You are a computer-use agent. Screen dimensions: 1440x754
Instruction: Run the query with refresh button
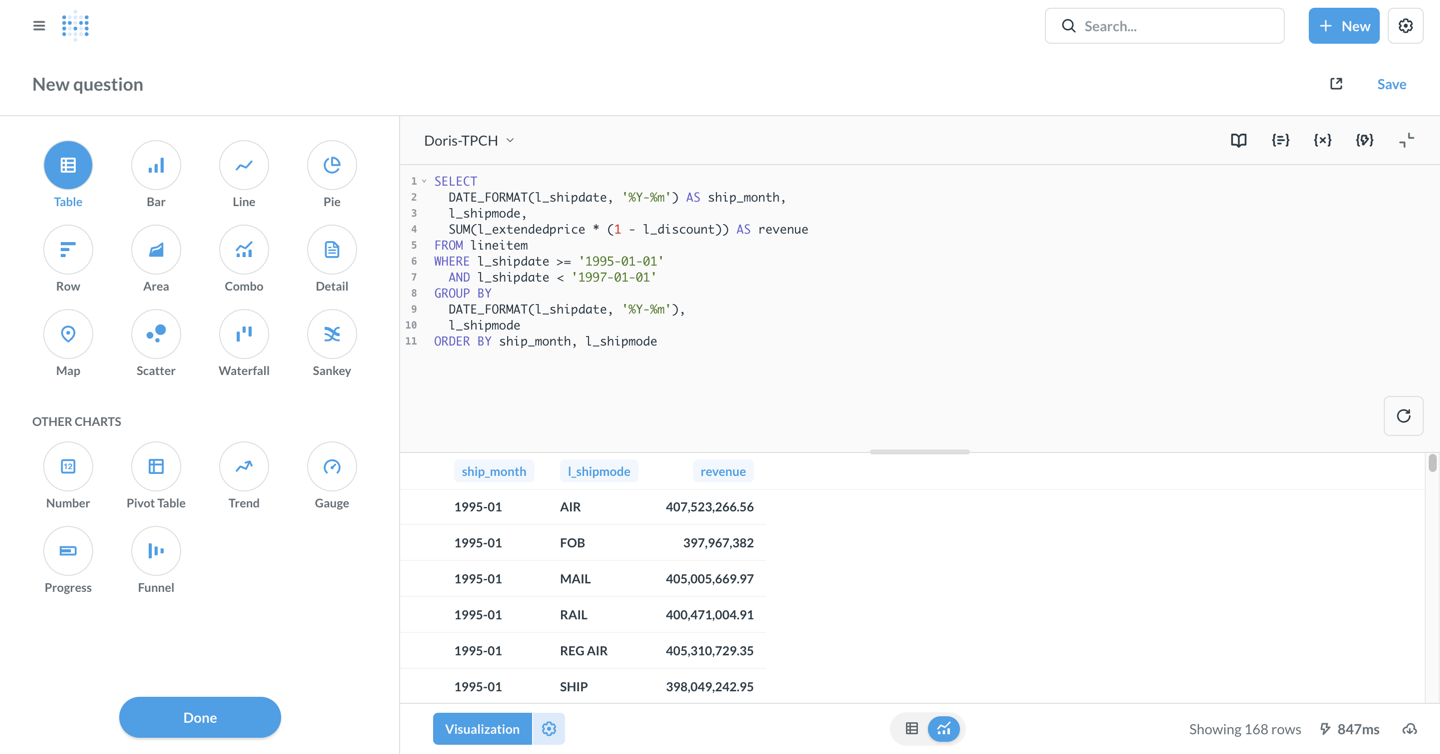click(1403, 416)
